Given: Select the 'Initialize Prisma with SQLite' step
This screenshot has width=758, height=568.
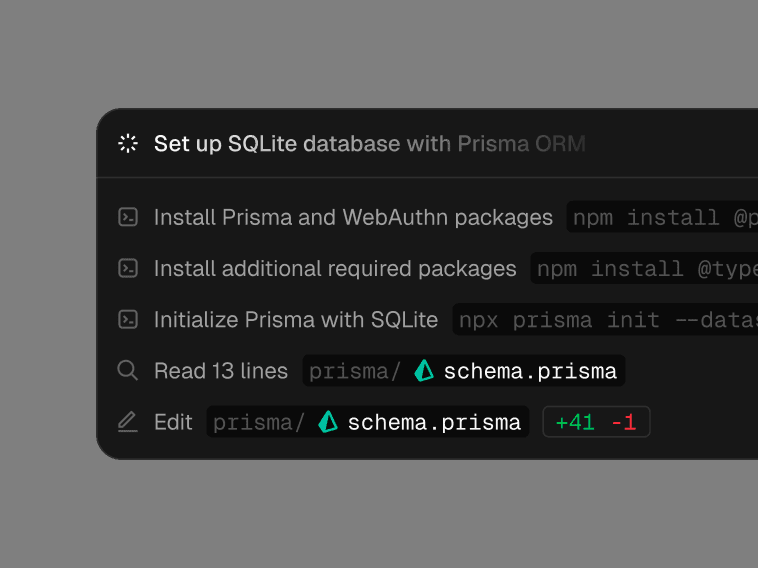Looking at the screenshot, I should point(296,320).
